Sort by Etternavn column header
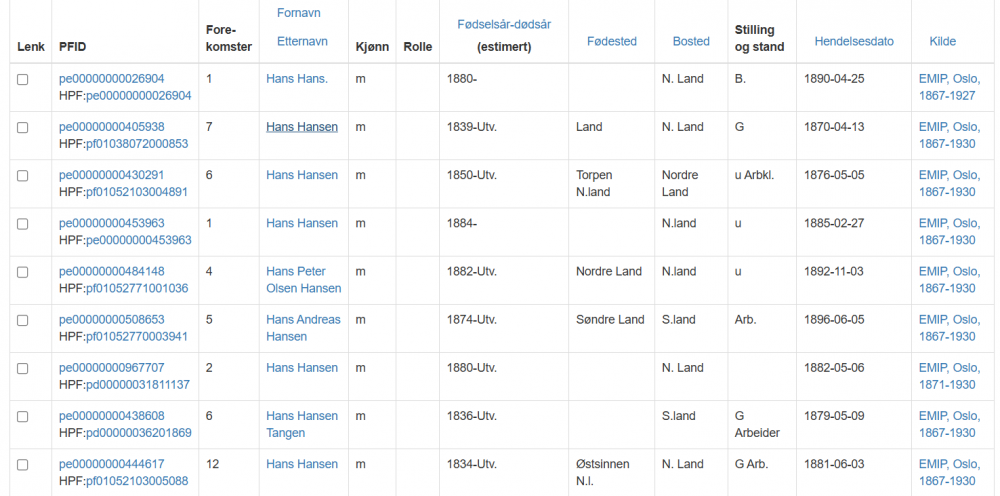 [x=303, y=42]
